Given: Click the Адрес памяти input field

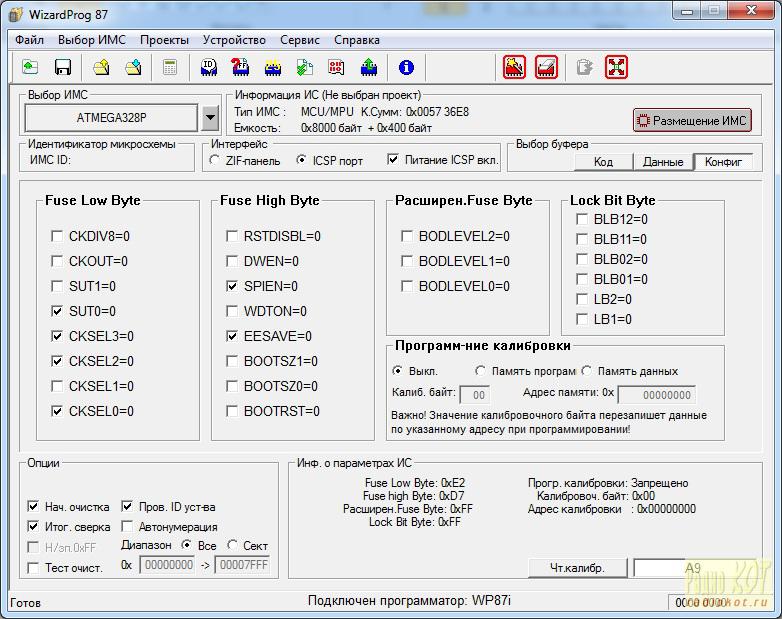Looking at the screenshot, I should tap(657, 395).
